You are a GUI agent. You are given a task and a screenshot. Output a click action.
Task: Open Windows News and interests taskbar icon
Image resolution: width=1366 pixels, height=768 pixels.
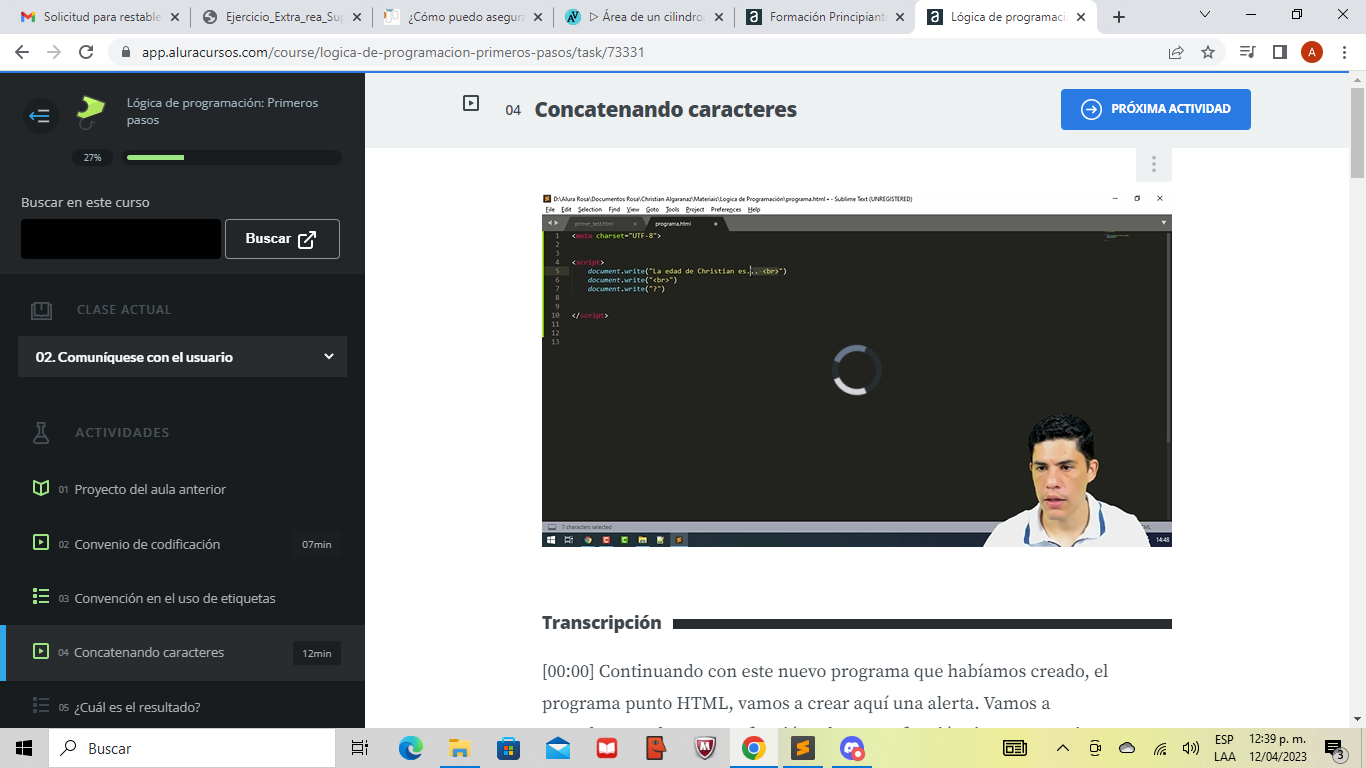coord(1015,748)
